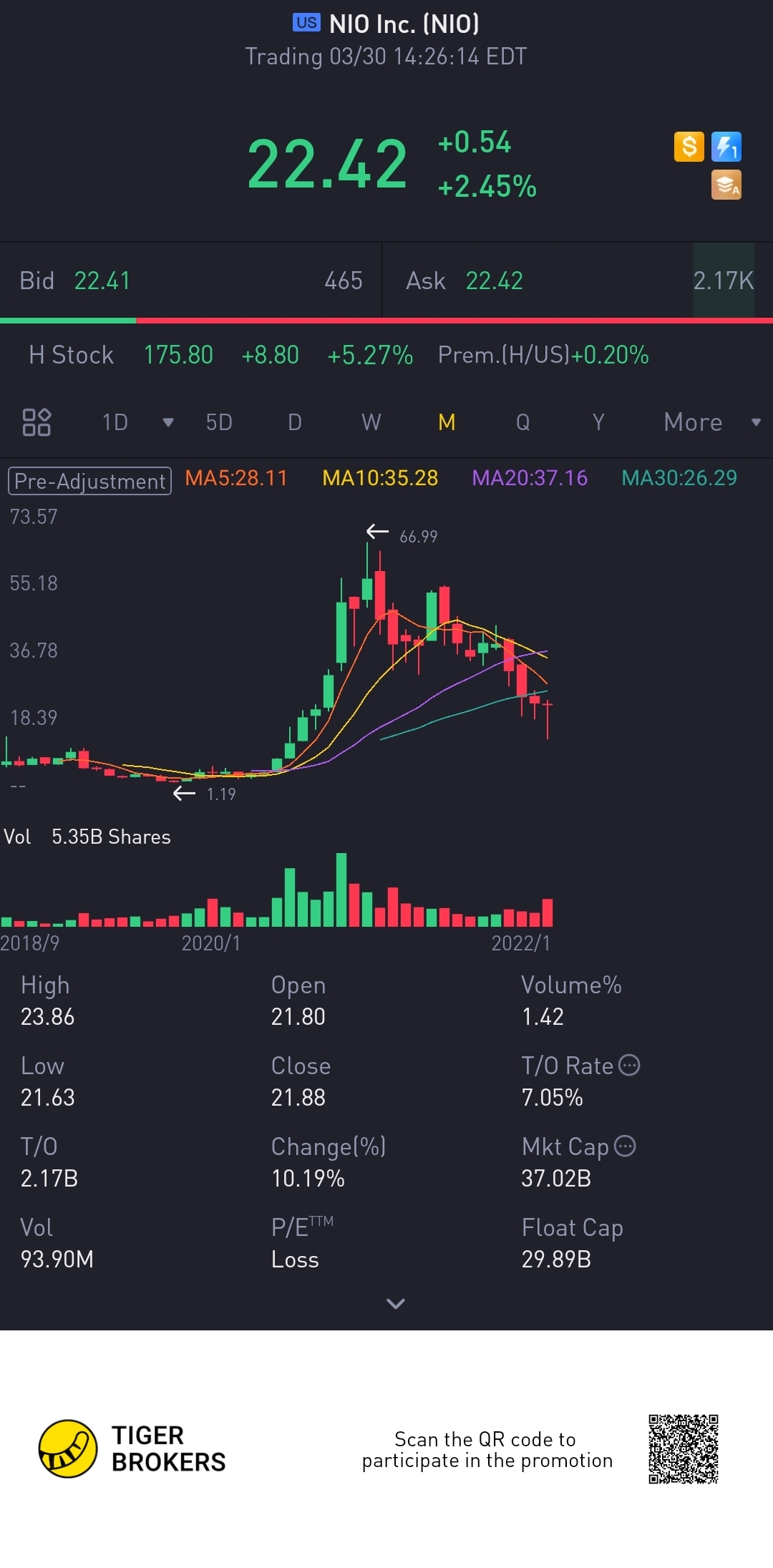Tap the MA5:28.11 indicator label
773x1568 pixels.
[236, 478]
